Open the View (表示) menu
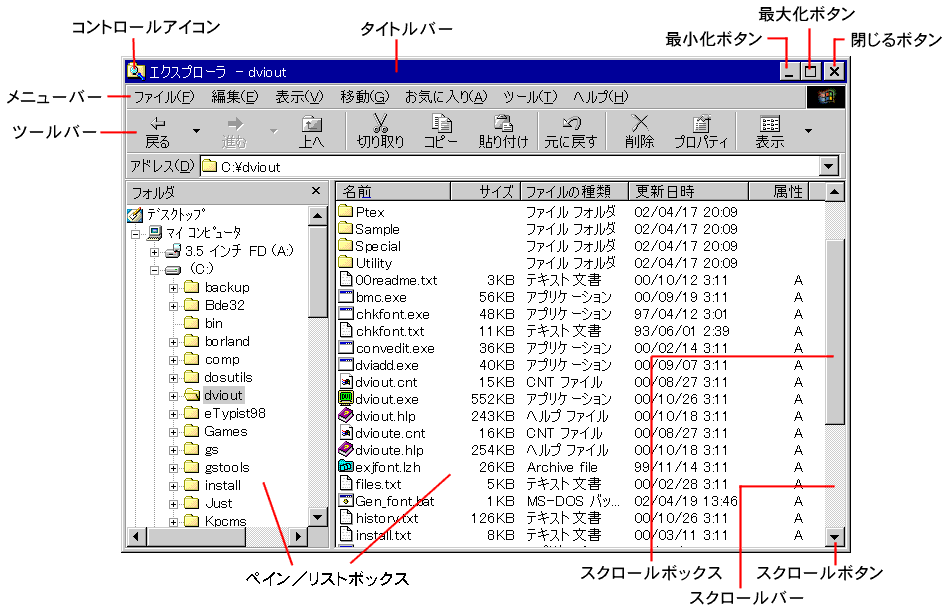Viewport: 951px width, 612px height. tap(300, 97)
